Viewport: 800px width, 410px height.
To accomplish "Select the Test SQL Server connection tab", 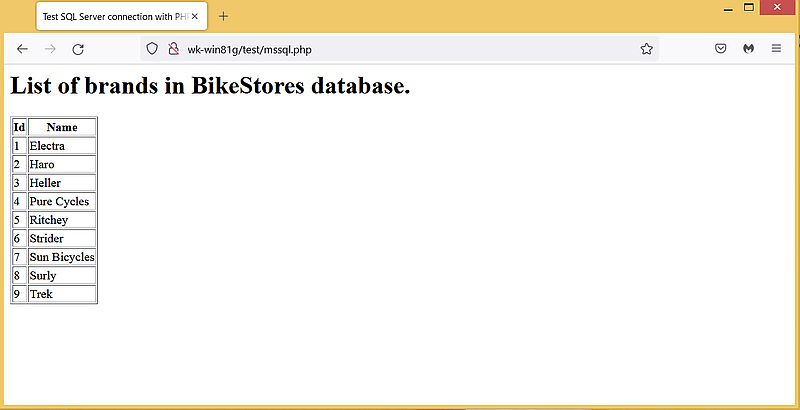I will [121, 16].
